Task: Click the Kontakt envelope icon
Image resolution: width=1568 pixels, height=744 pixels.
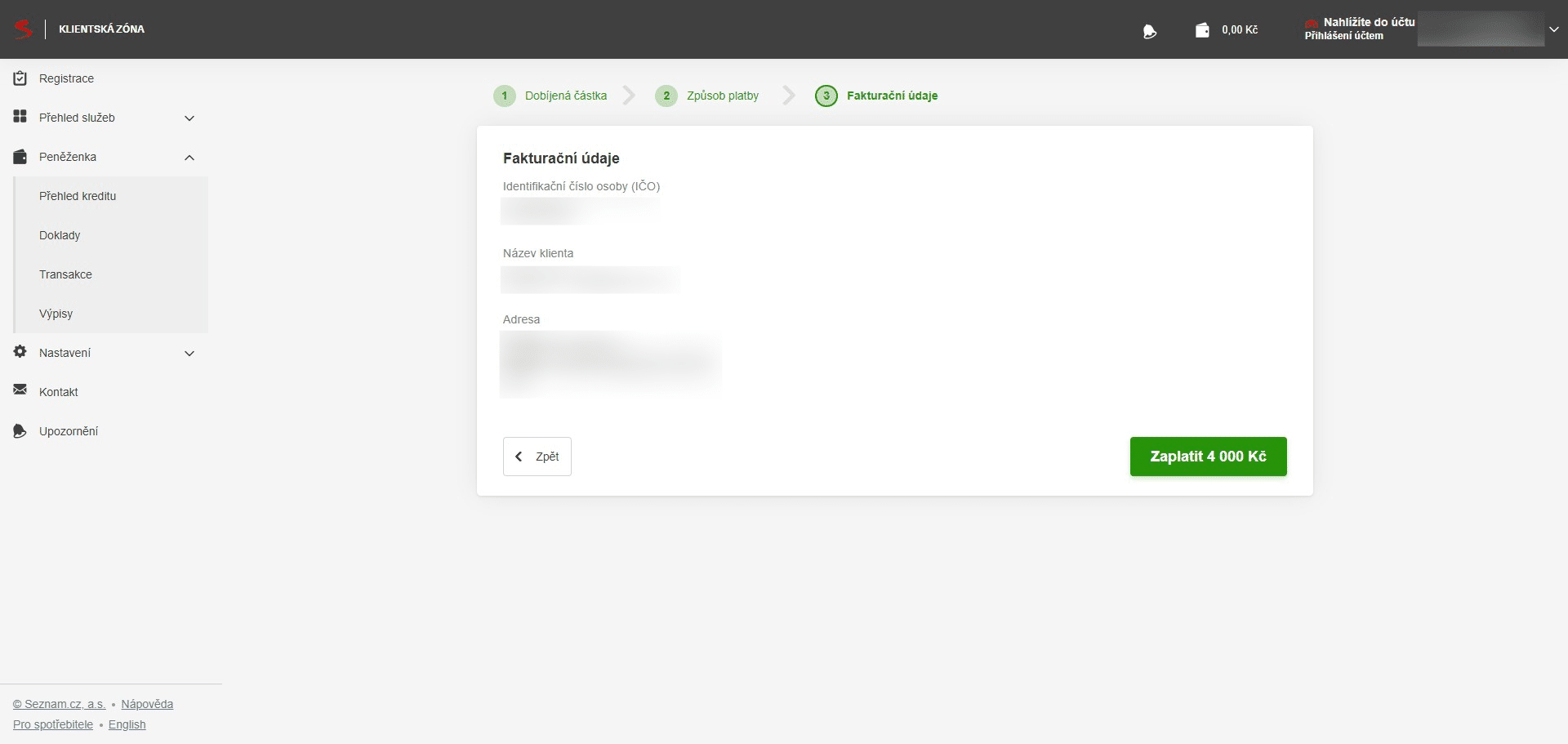Action: (x=20, y=390)
